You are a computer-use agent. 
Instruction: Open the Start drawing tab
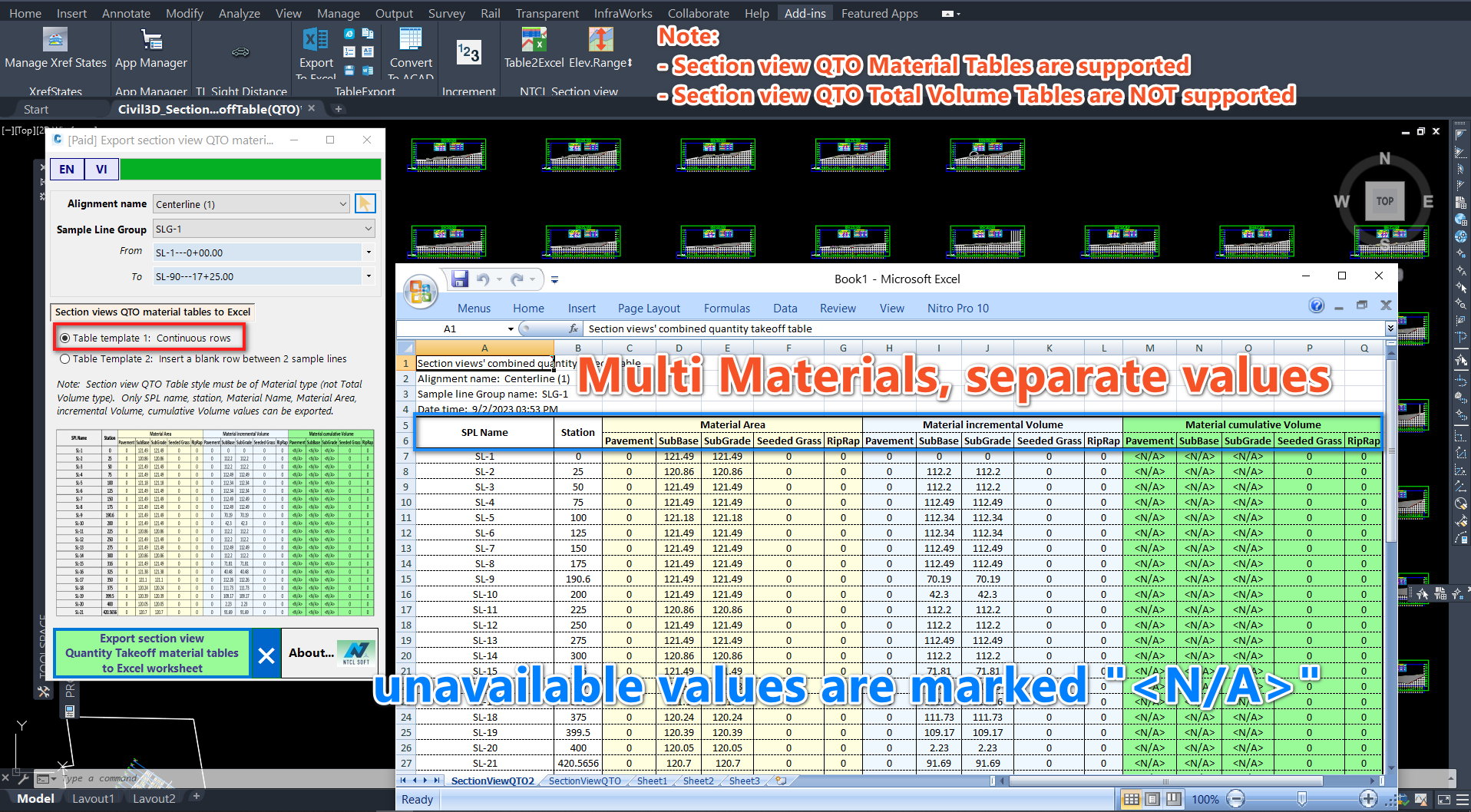(35, 109)
